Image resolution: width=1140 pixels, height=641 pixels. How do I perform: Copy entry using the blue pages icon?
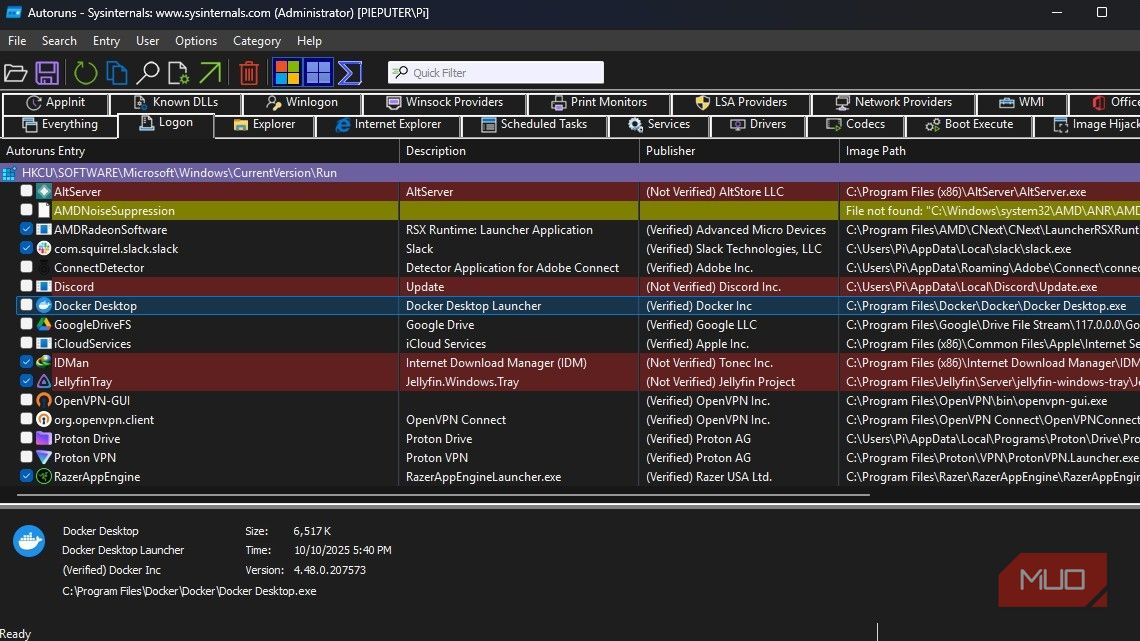117,73
